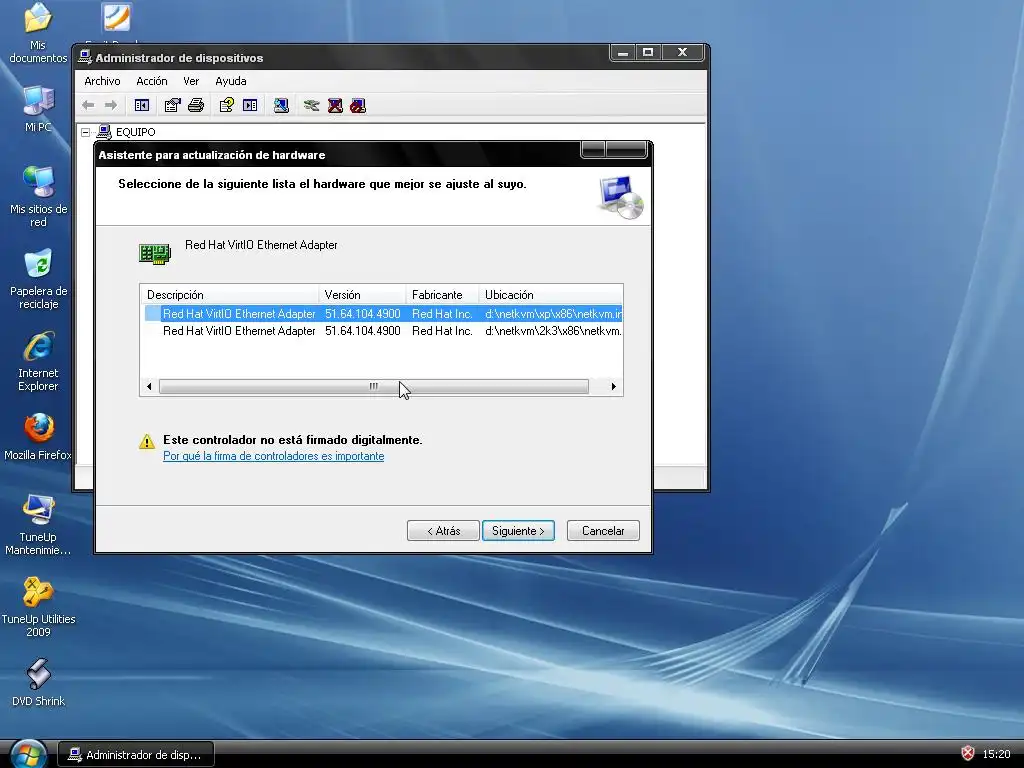Click the Fabricante column header

click(x=441, y=295)
